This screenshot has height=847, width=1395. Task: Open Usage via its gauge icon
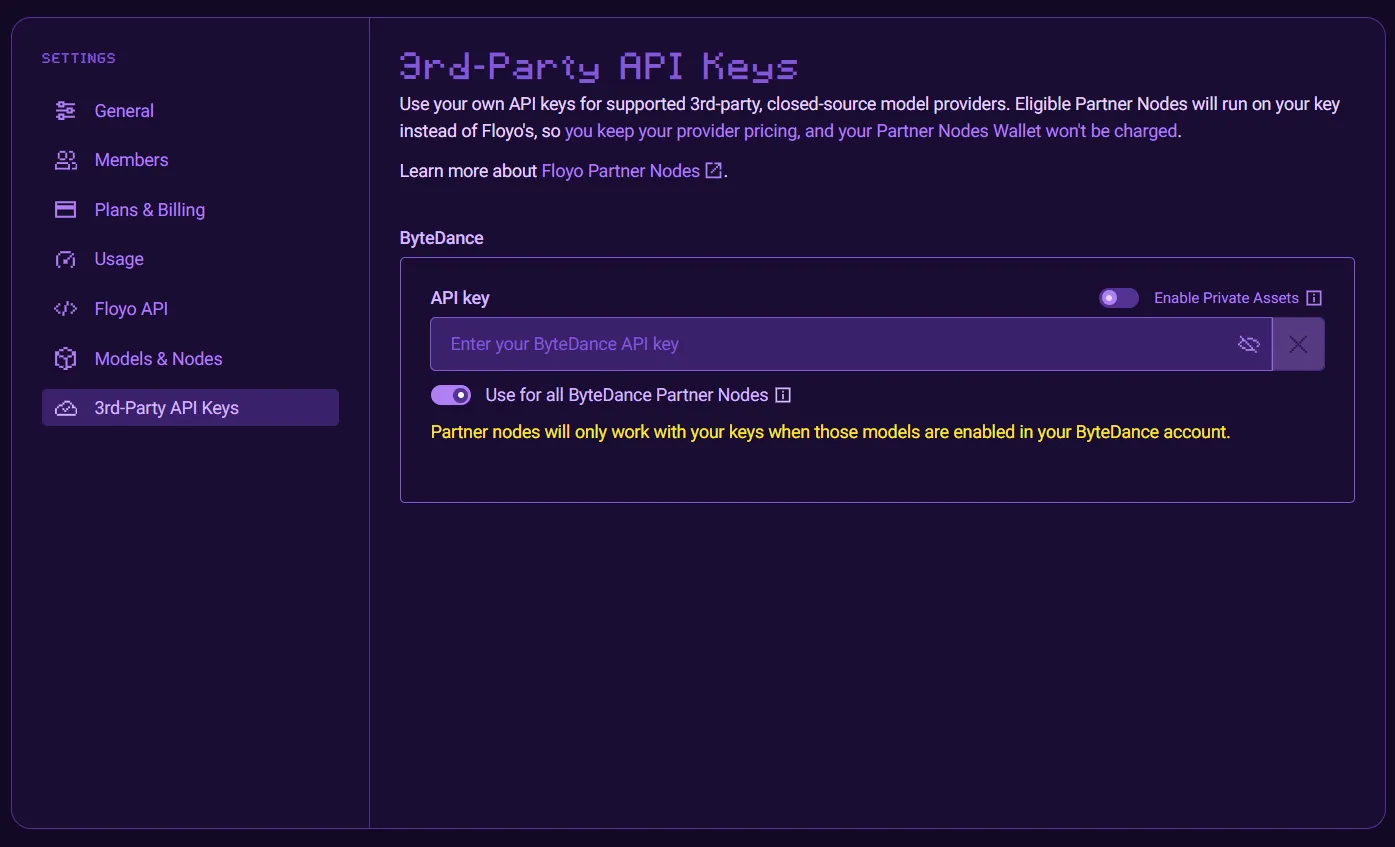coord(66,259)
